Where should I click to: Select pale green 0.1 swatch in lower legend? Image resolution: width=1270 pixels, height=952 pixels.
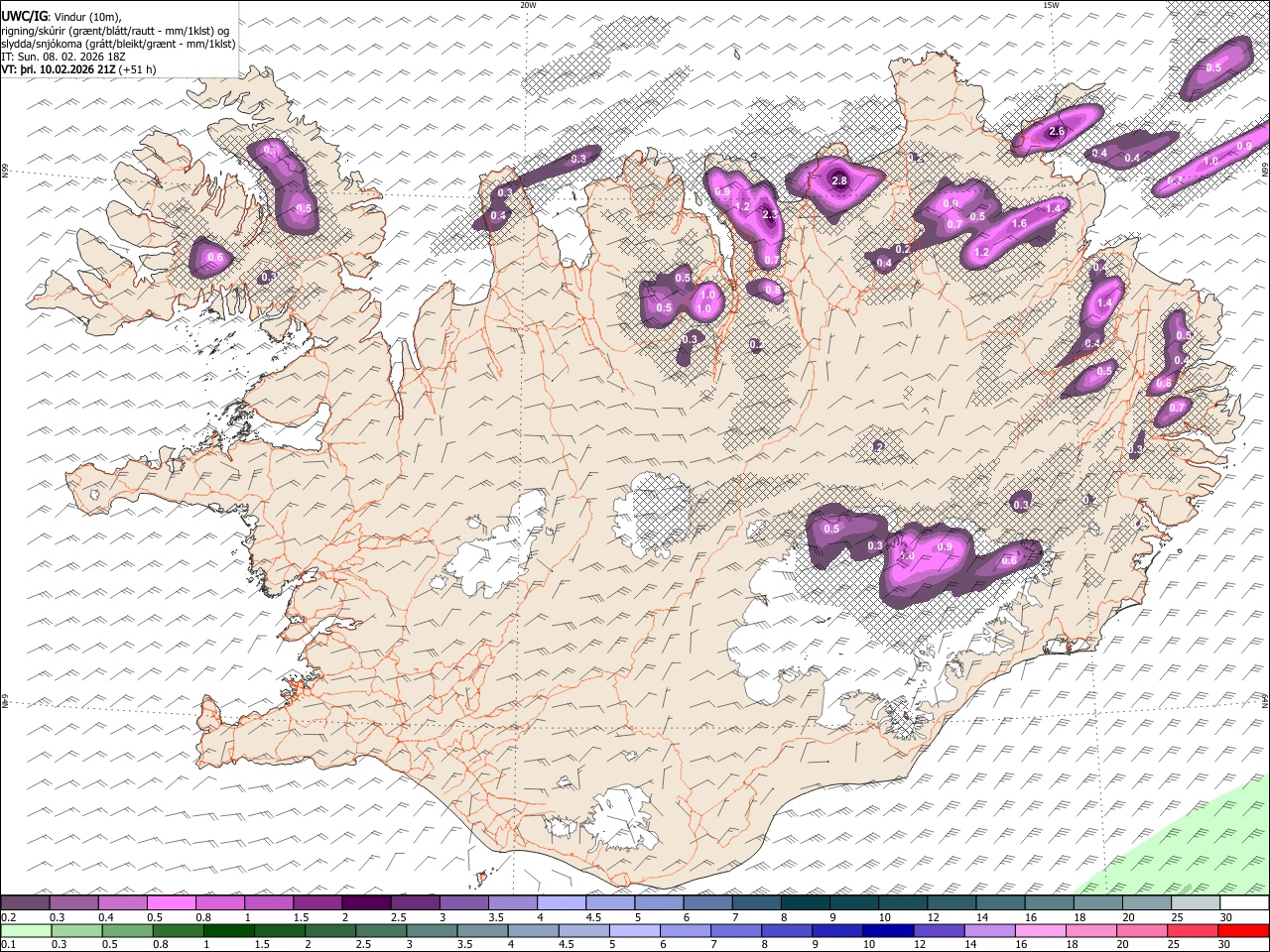pyautogui.click(x=26, y=930)
